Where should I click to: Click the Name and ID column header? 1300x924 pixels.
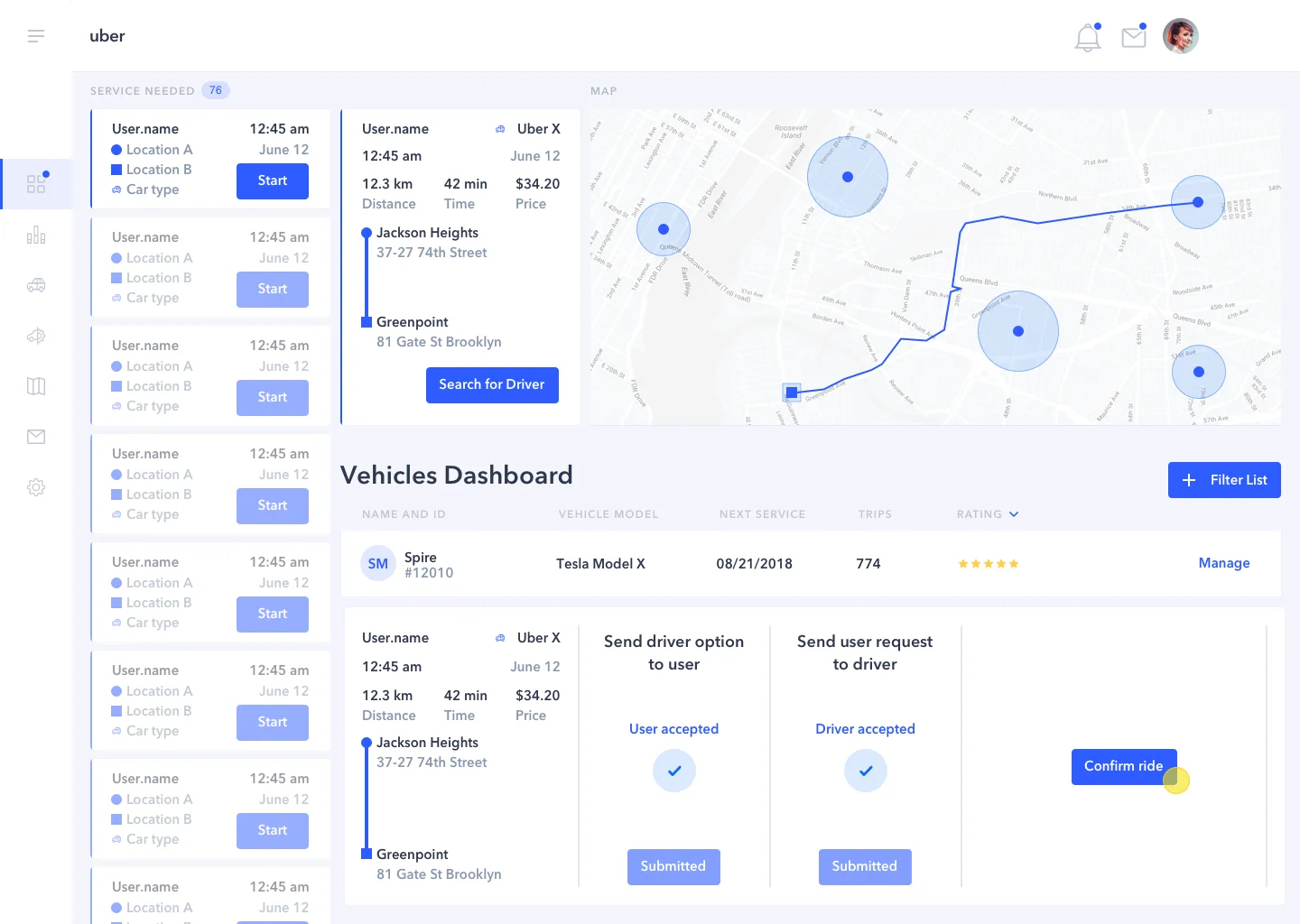[404, 514]
